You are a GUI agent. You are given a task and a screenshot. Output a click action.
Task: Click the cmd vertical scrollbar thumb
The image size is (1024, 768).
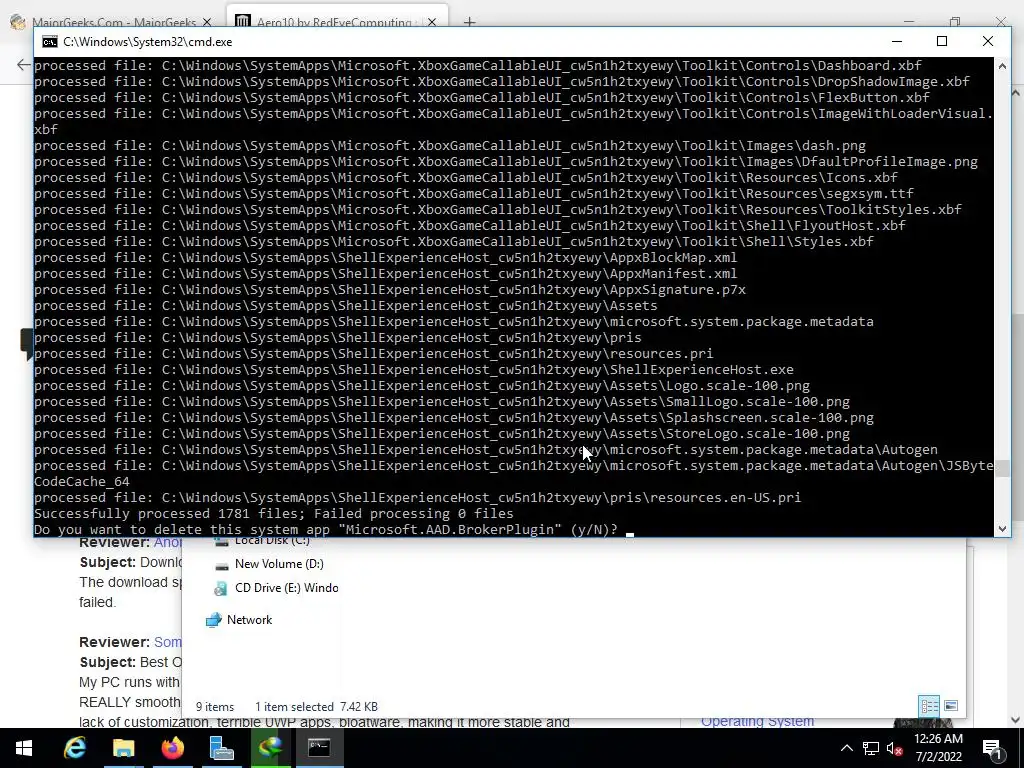1002,468
